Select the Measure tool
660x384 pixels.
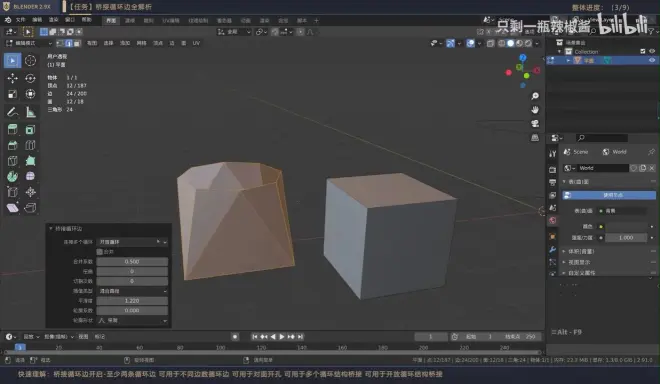coord(30,112)
